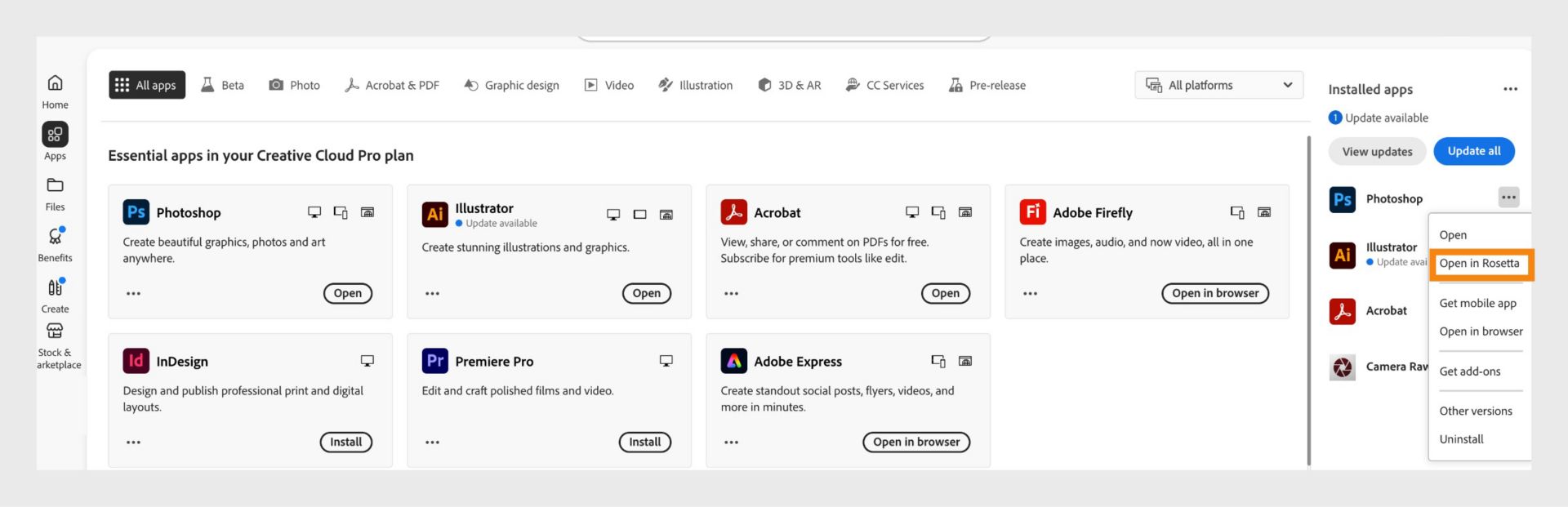Click the Premiere Pro card icon

click(x=434, y=361)
